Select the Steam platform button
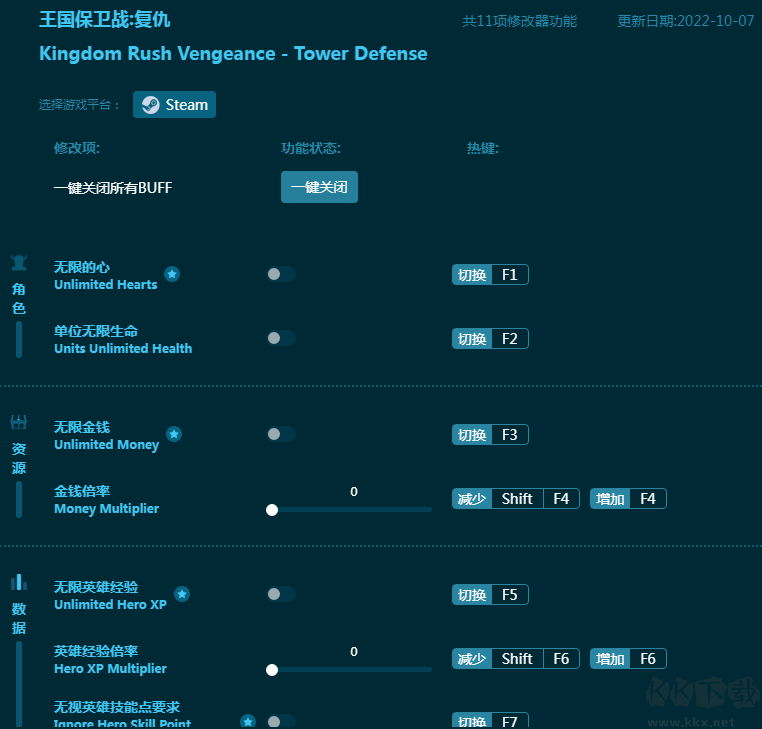 coord(174,104)
